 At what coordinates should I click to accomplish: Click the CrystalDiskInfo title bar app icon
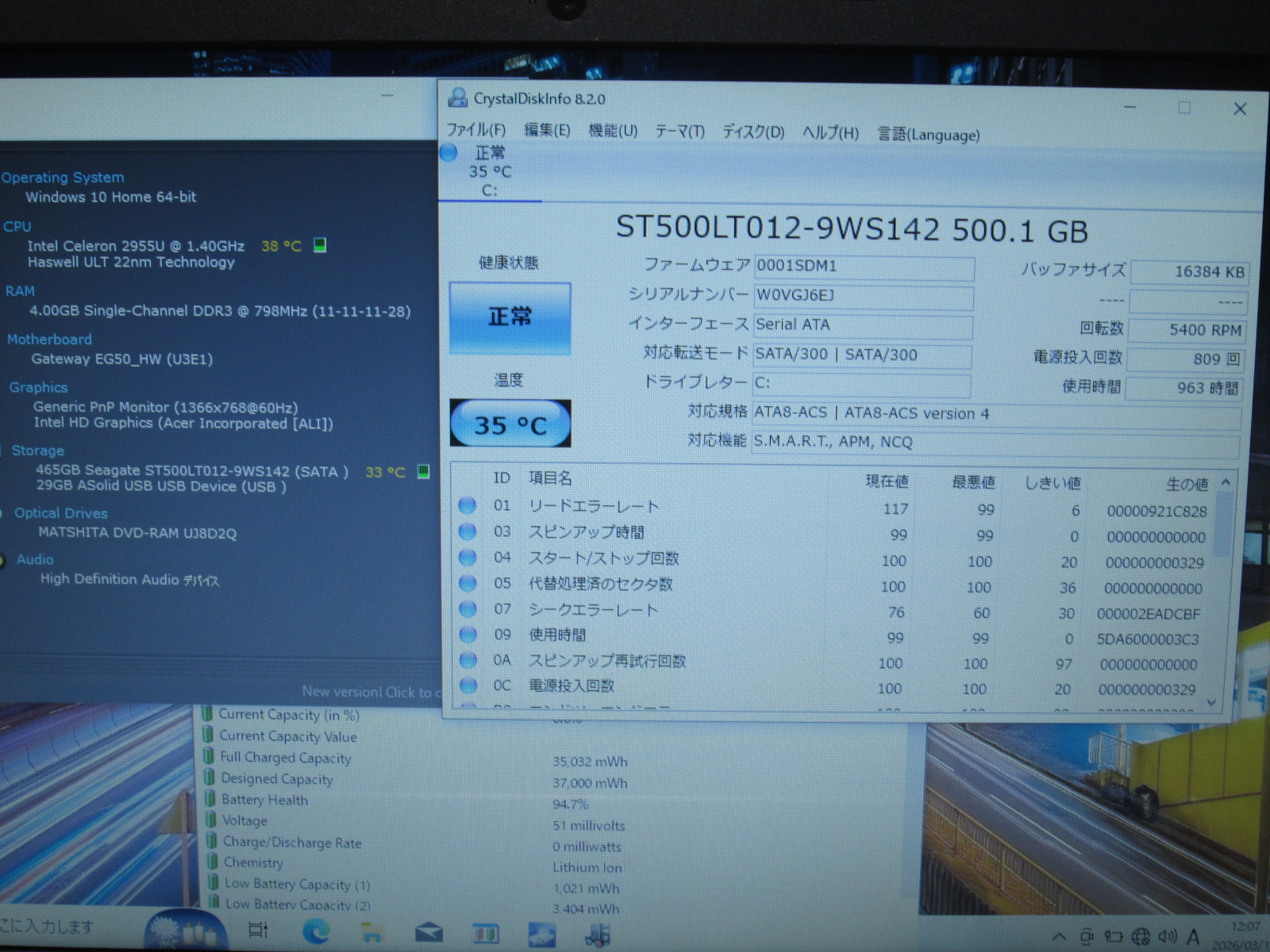tap(457, 98)
